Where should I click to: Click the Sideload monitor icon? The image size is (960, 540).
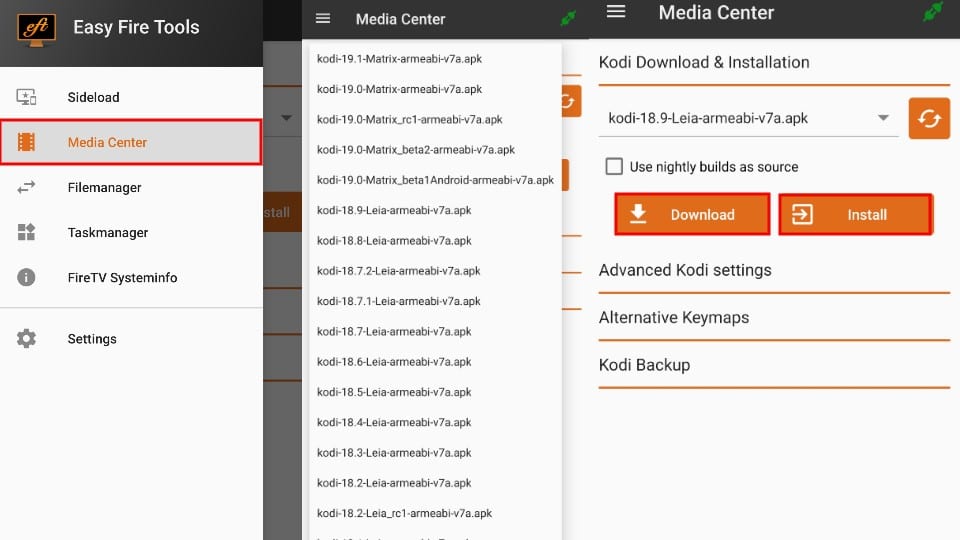click(26, 97)
